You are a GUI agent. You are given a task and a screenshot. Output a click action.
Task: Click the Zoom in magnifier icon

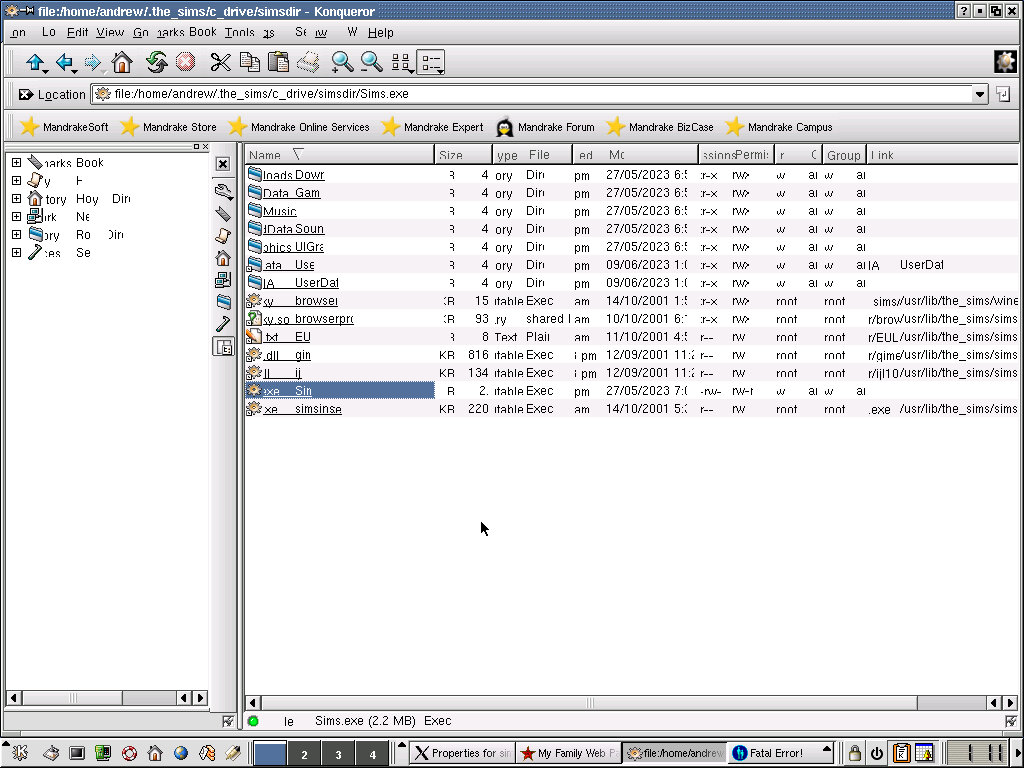point(342,63)
